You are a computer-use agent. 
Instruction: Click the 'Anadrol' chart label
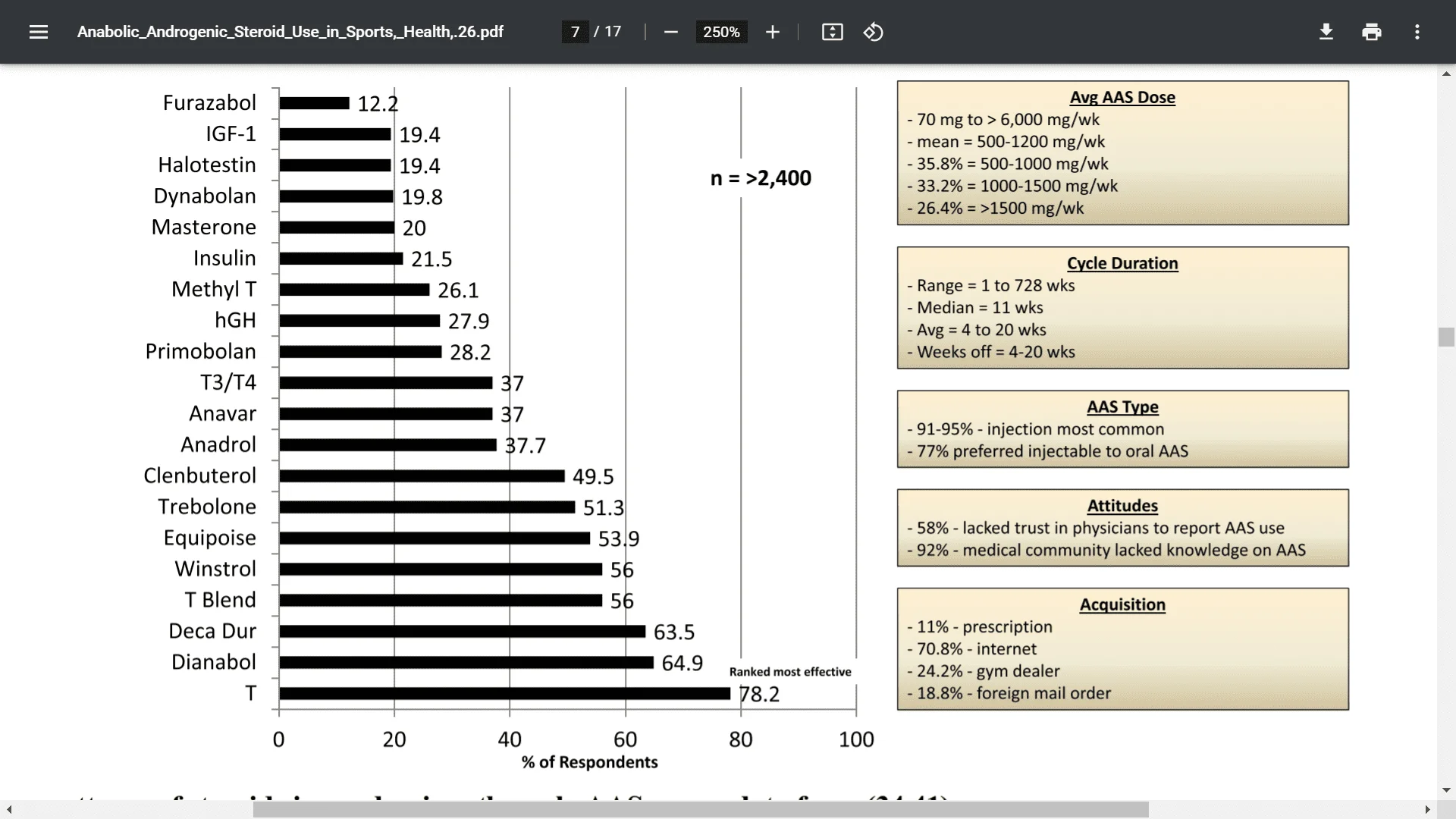(218, 444)
